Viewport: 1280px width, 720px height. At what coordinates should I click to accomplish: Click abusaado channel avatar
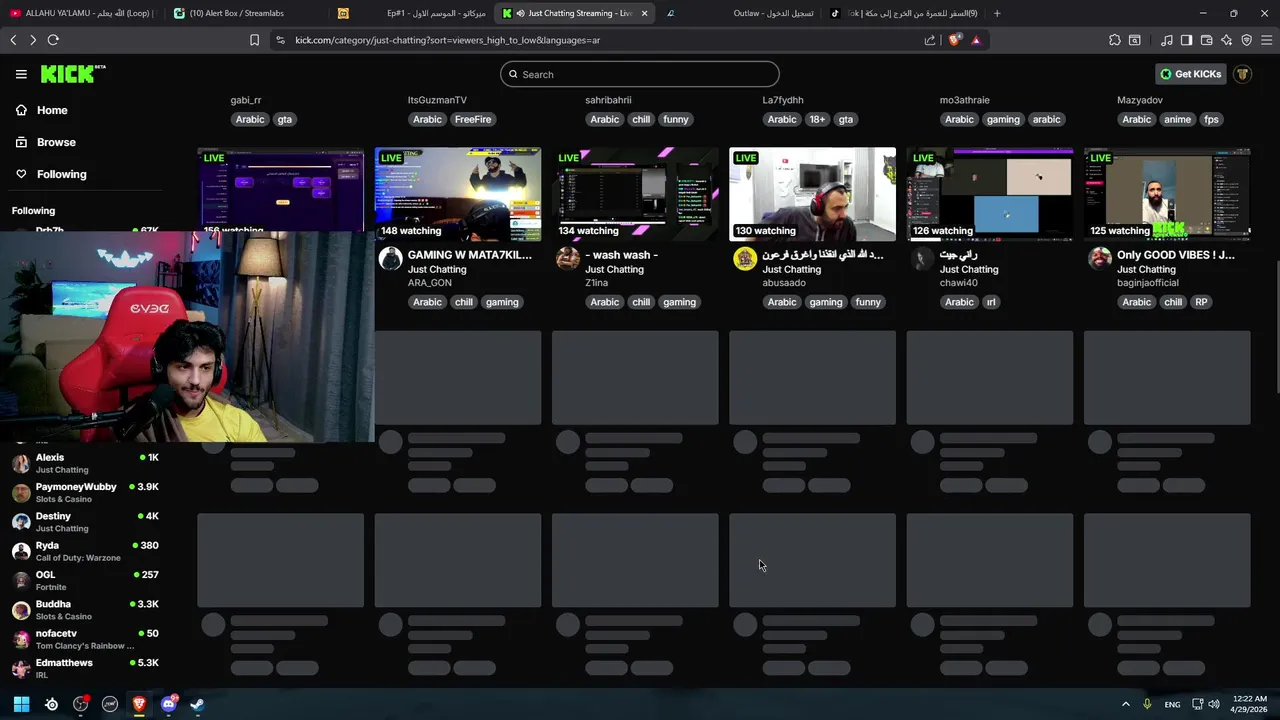click(x=745, y=259)
